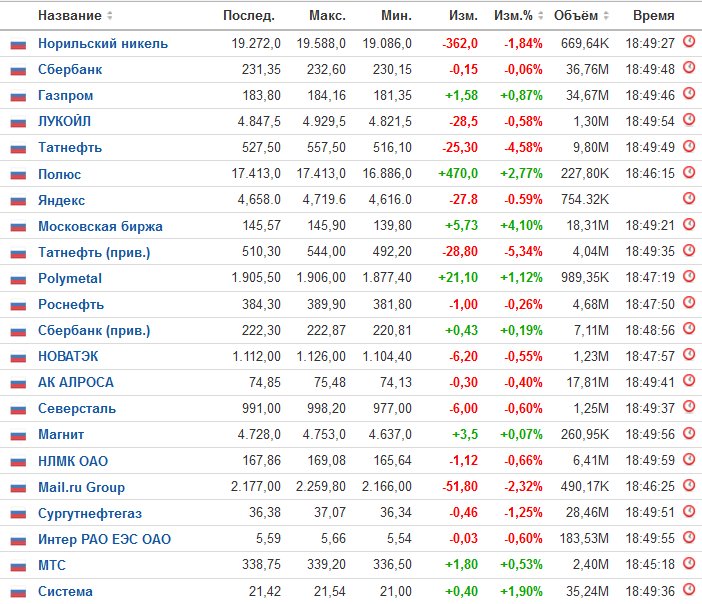Click the clock icon in Polymetal row
Screen dimensions: 702x604
(x=689, y=276)
